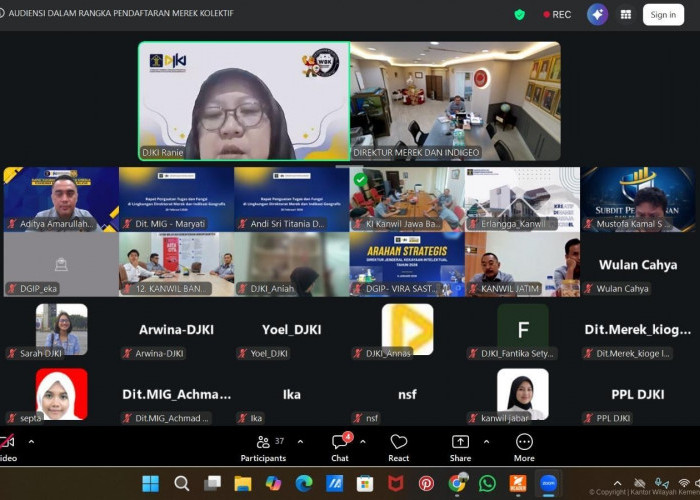
Task: Open File Explorer from taskbar
Action: (x=243, y=483)
